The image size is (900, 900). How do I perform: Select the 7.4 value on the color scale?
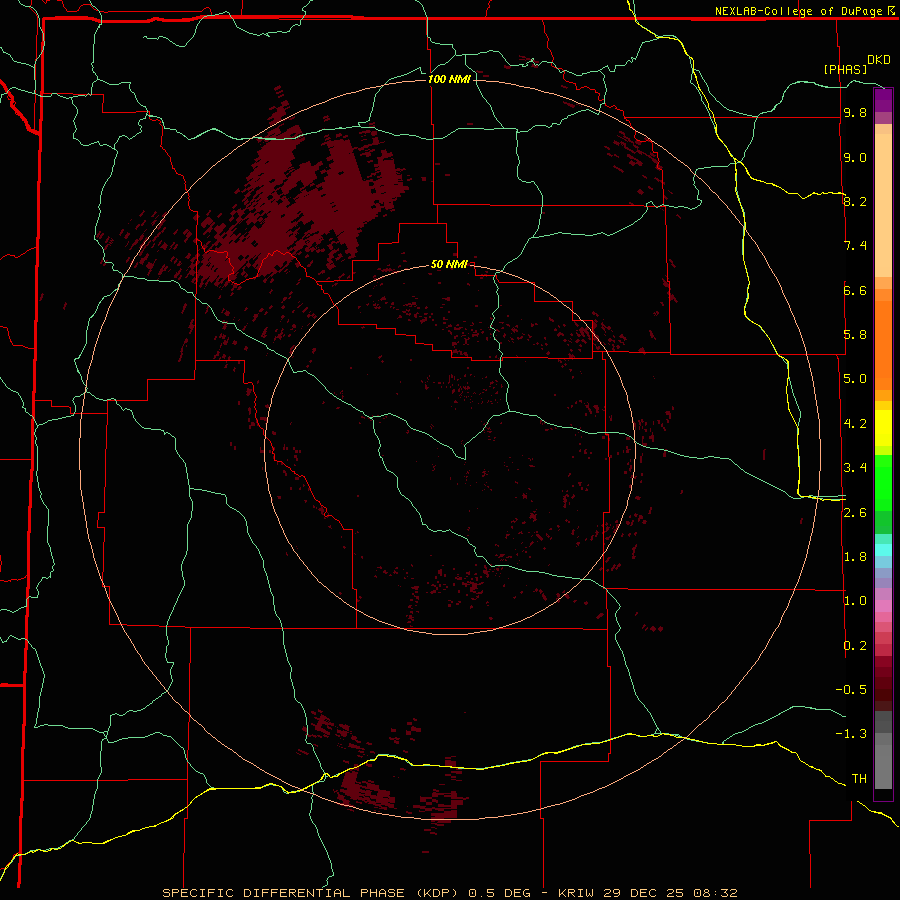click(x=855, y=246)
